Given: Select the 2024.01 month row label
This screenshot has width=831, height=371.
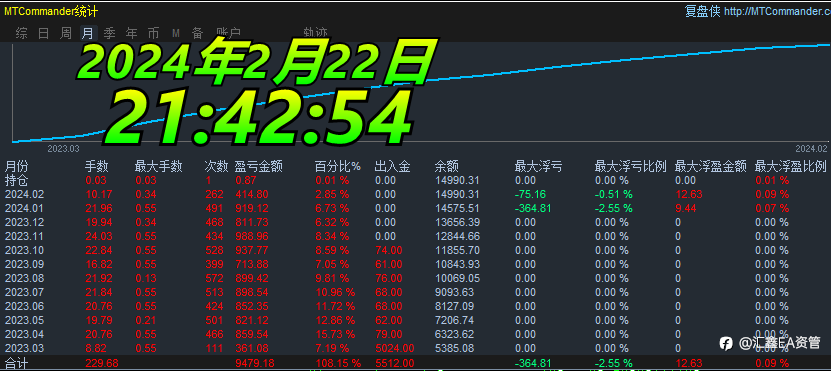Looking at the screenshot, I should tap(23, 208).
